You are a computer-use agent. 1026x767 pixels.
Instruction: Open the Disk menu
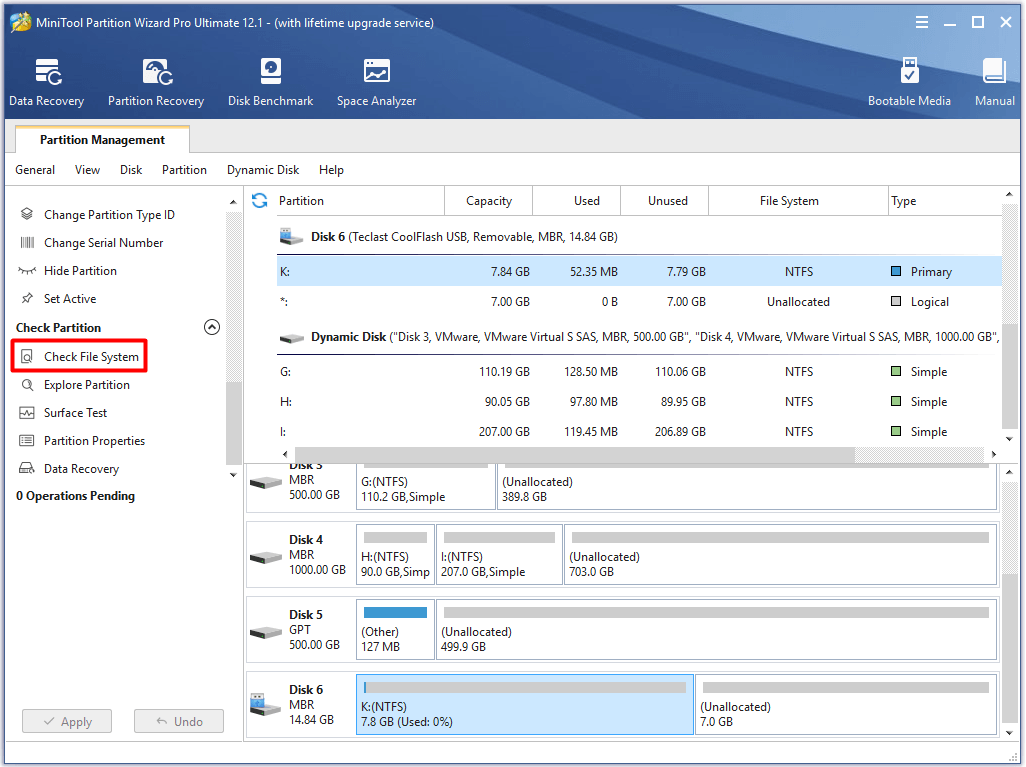(x=131, y=169)
